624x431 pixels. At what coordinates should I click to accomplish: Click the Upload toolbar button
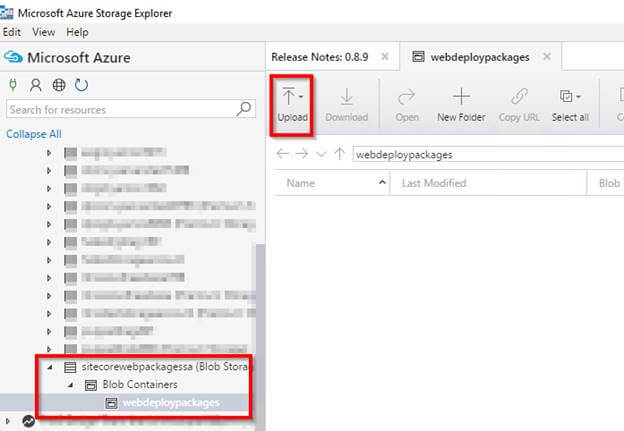point(292,105)
